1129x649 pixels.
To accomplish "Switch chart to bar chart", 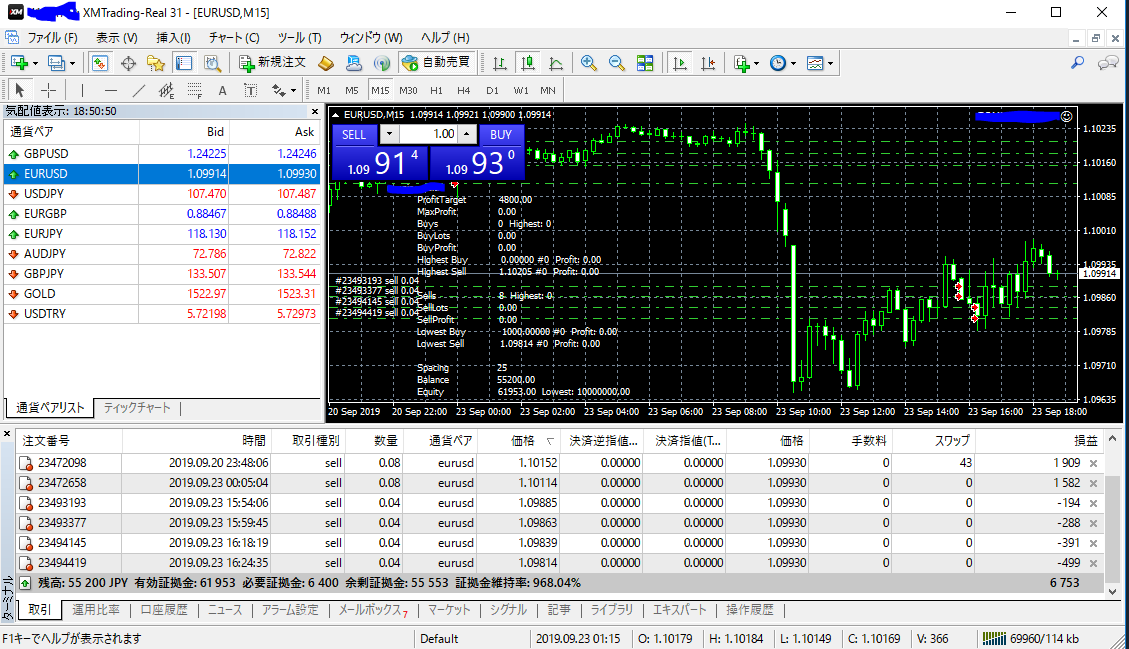I will tap(499, 63).
